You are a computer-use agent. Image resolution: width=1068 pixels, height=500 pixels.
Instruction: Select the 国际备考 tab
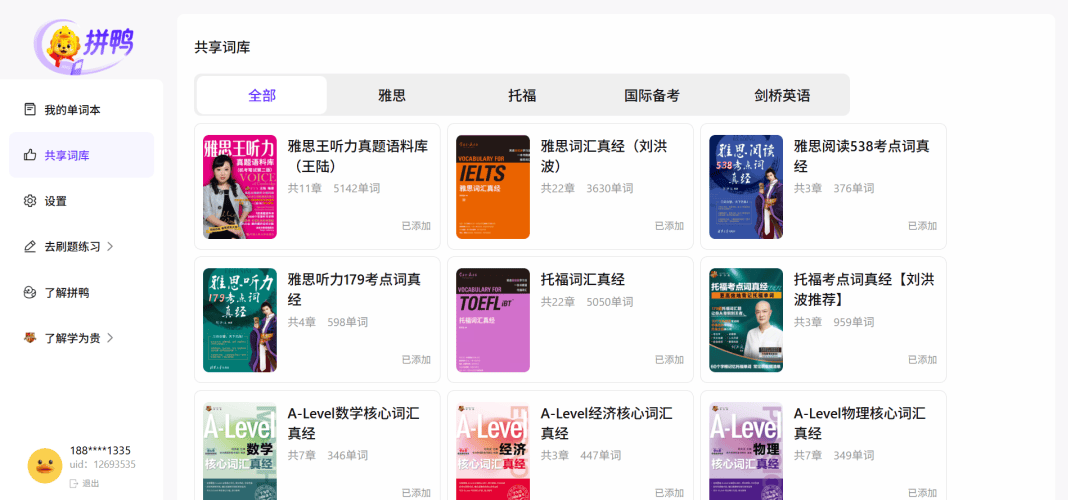(652, 95)
